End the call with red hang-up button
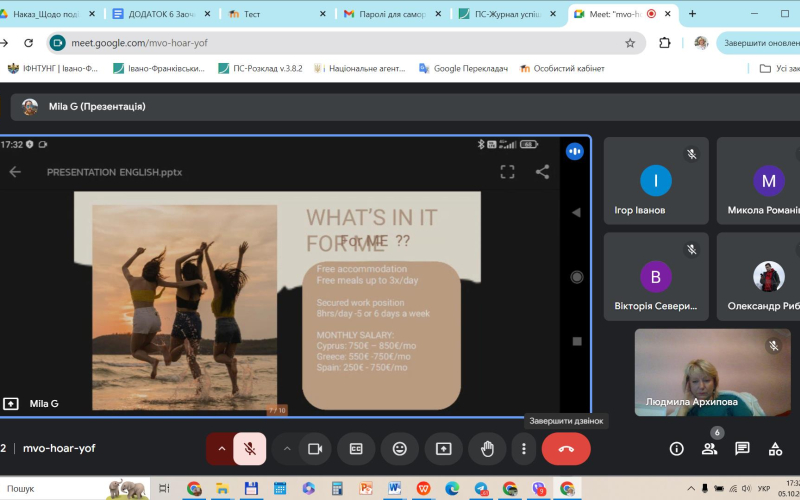This screenshot has height=500, width=800. pos(566,448)
